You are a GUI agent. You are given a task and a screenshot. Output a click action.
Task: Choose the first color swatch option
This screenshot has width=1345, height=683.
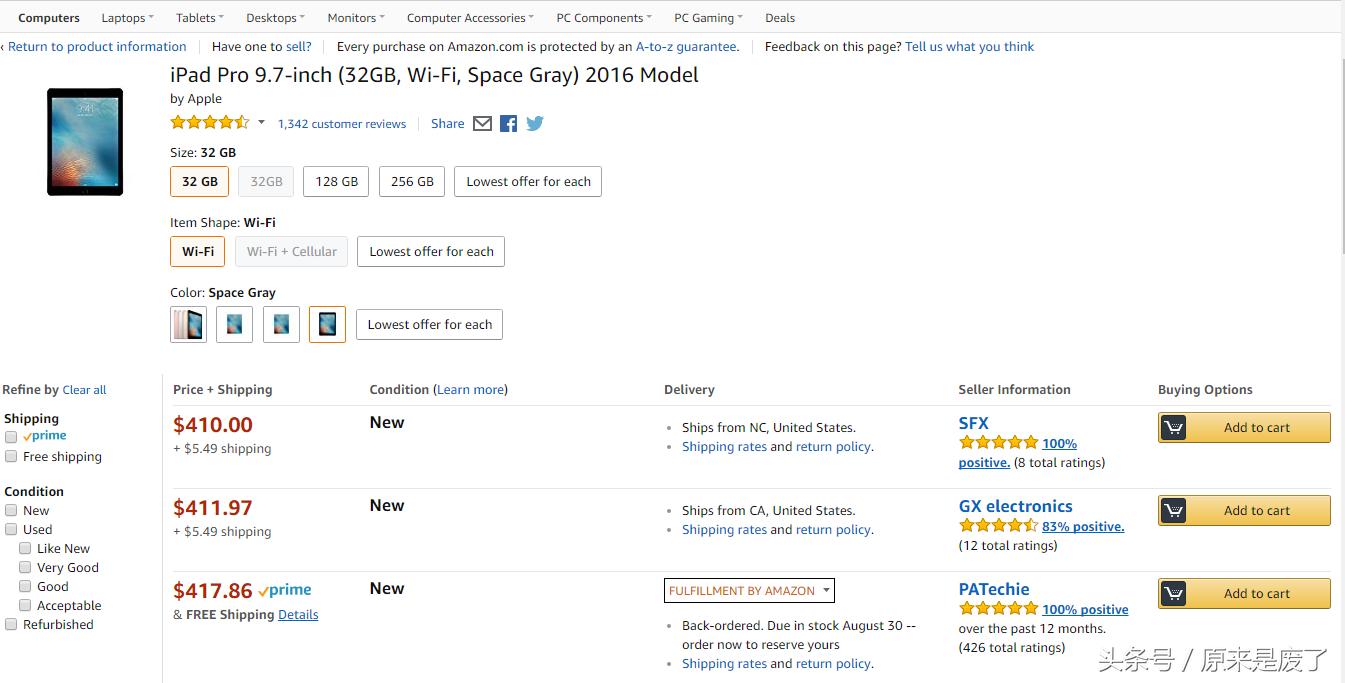click(x=189, y=325)
